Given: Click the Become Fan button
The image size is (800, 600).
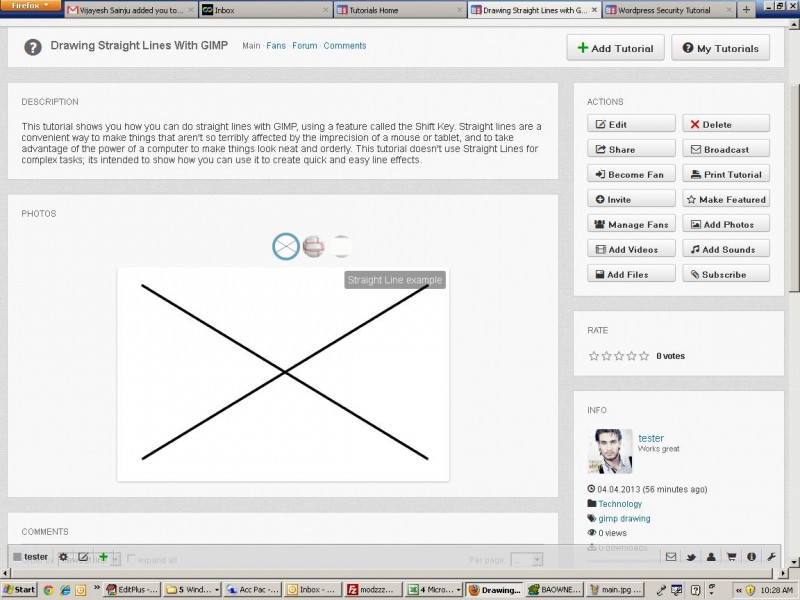Looking at the screenshot, I should (x=631, y=174).
